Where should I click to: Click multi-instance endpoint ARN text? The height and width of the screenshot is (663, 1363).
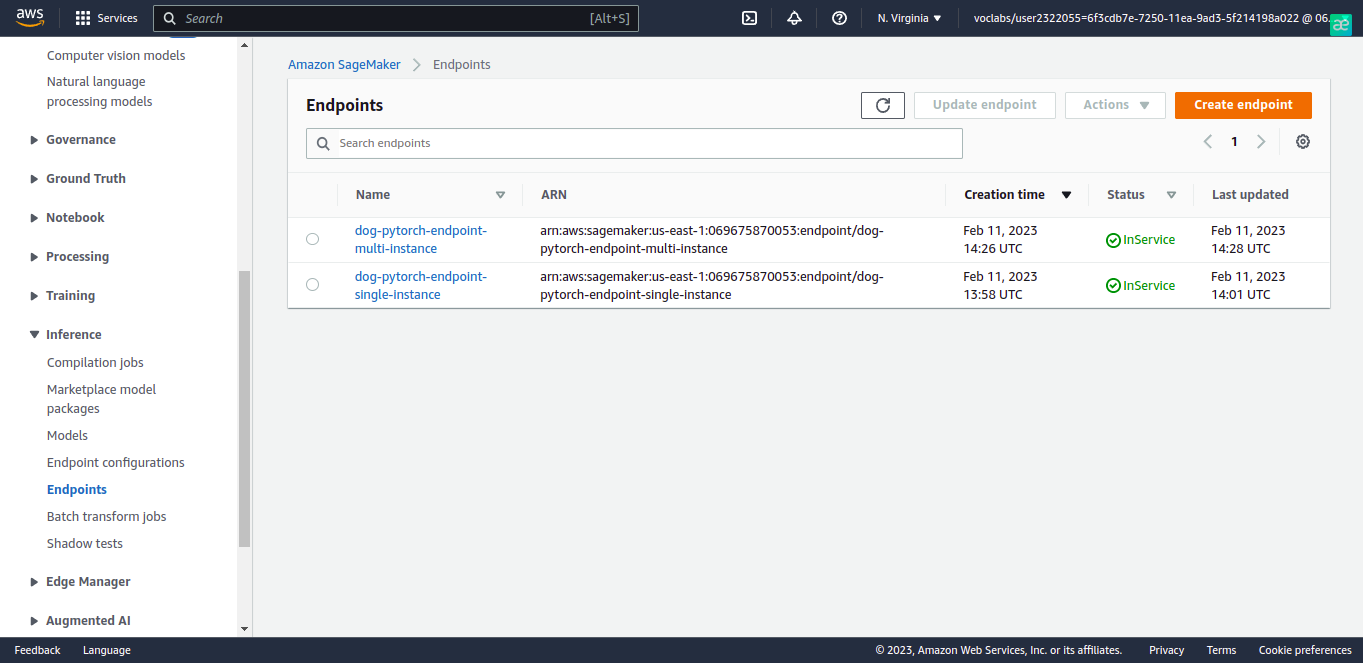click(712, 239)
